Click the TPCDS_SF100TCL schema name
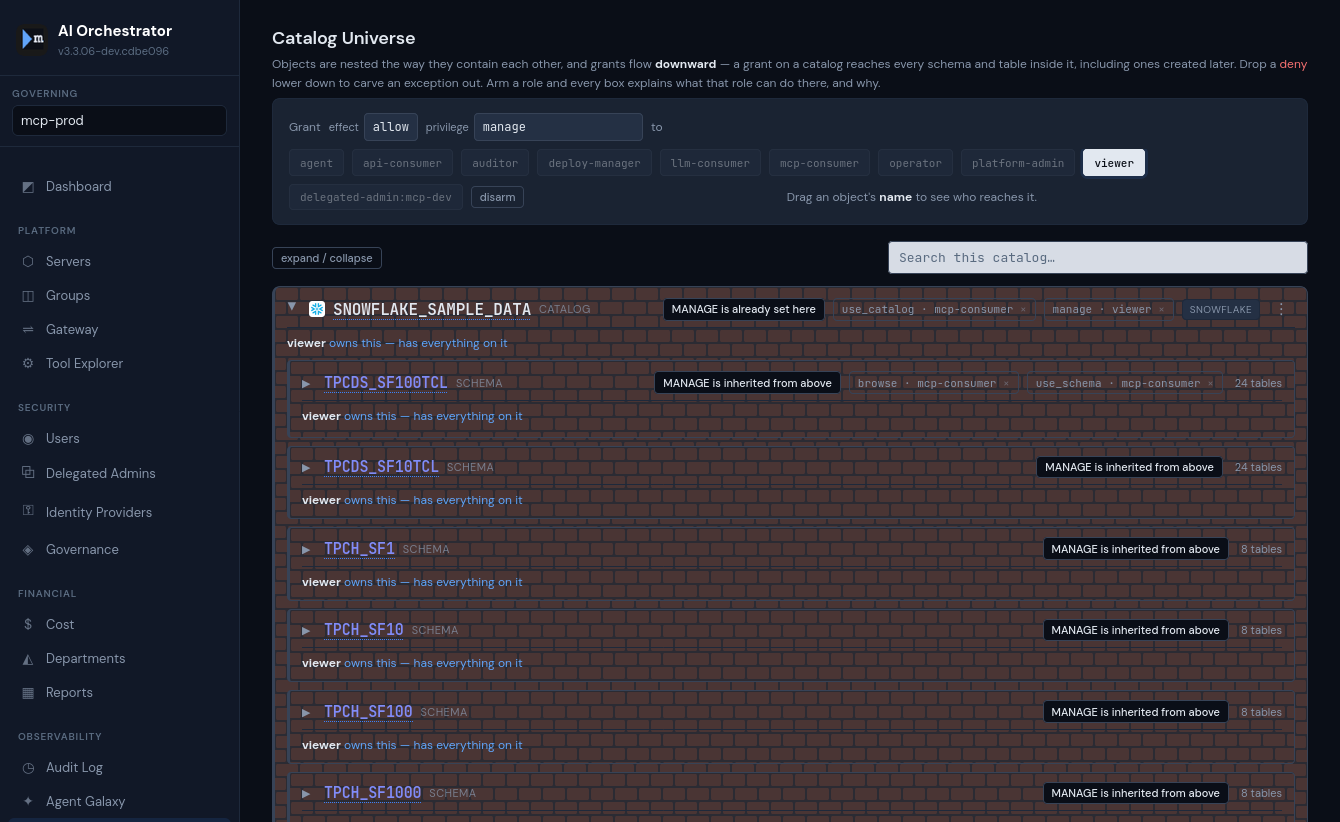 386,384
